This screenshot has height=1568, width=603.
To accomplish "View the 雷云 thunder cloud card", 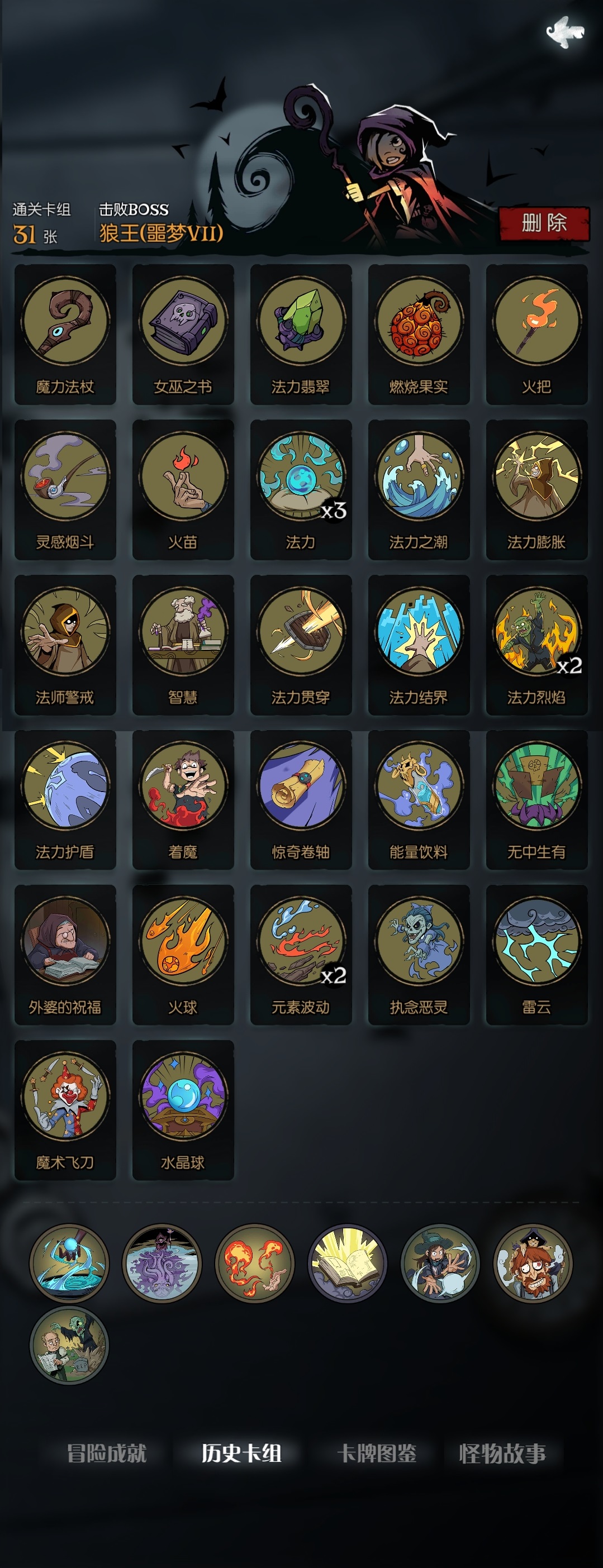I will (536, 955).
